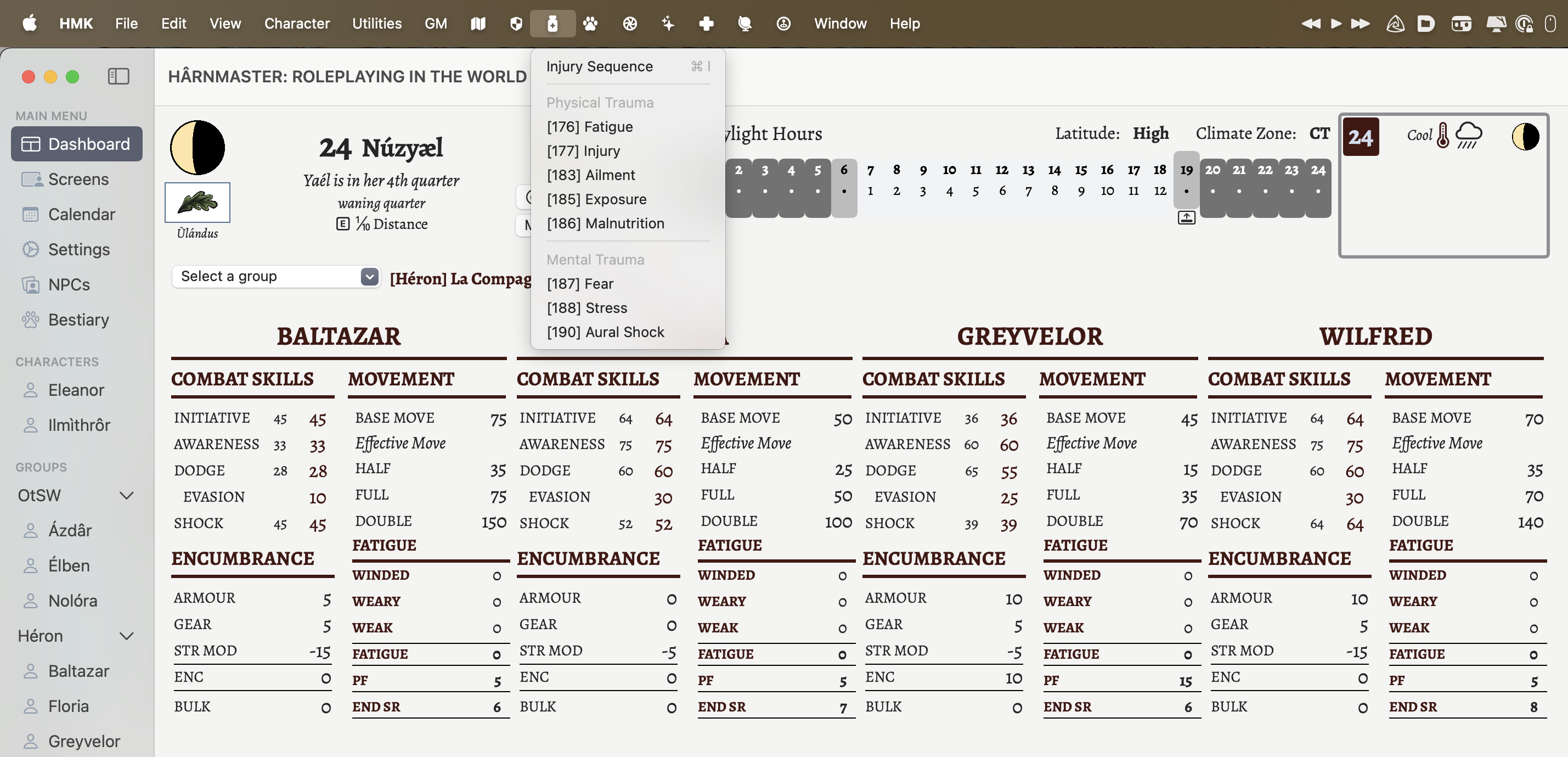Collapse the OtSW group
The image size is (1568, 757).
point(127,495)
